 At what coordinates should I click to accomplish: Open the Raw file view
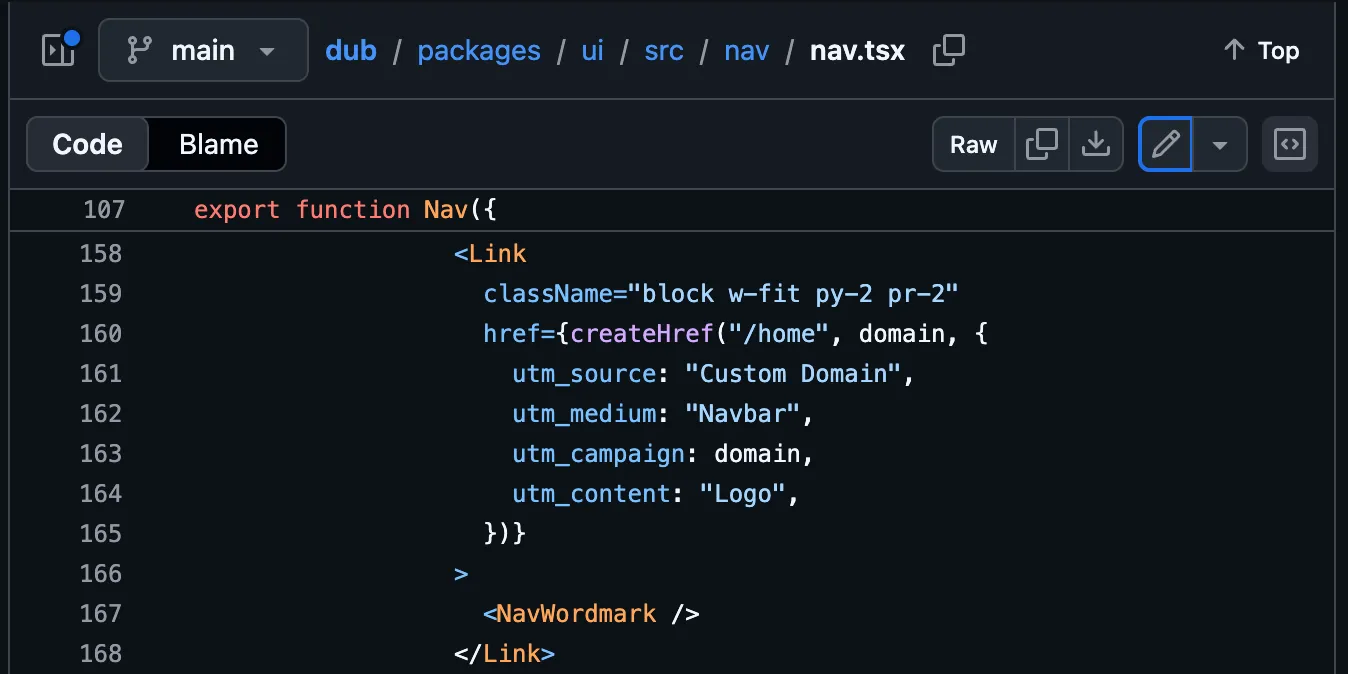[x=974, y=145]
